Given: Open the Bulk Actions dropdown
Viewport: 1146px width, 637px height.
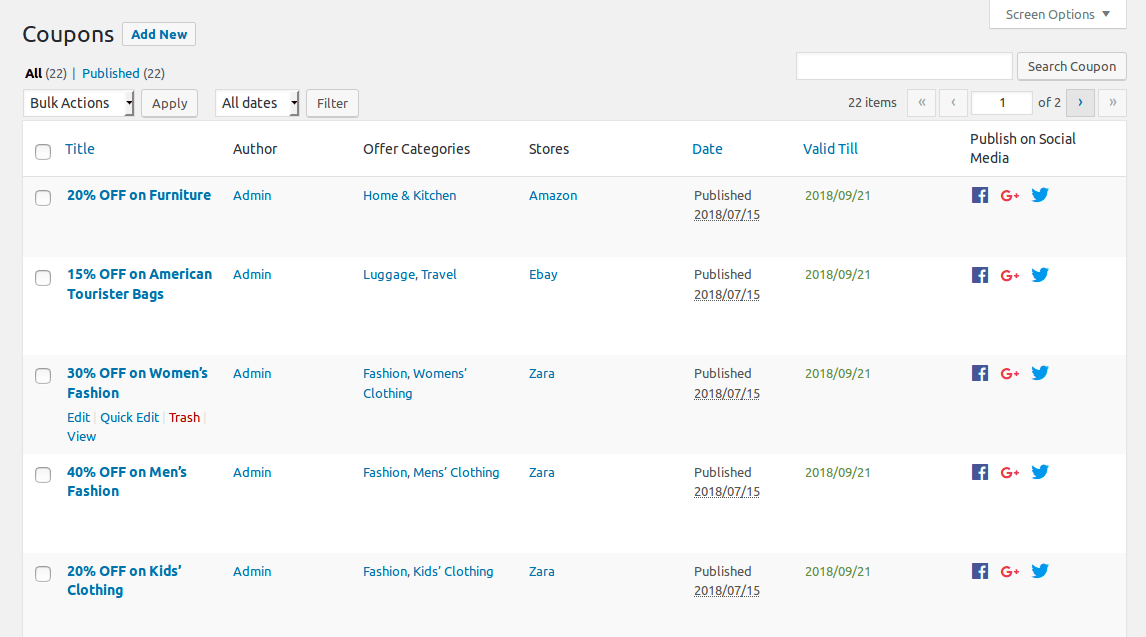Looking at the screenshot, I should (x=79, y=103).
